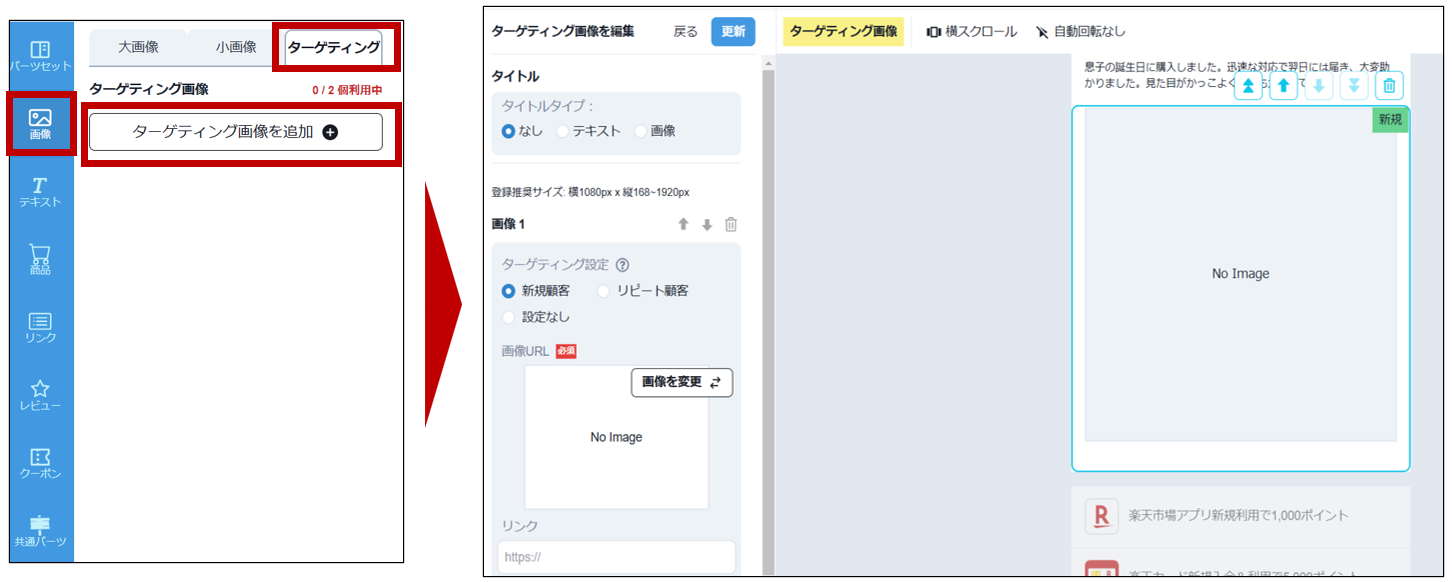Image resolution: width=1452 pixels, height=582 pixels.
Task: Delete the part in preview toolbar
Action: (x=1389, y=86)
